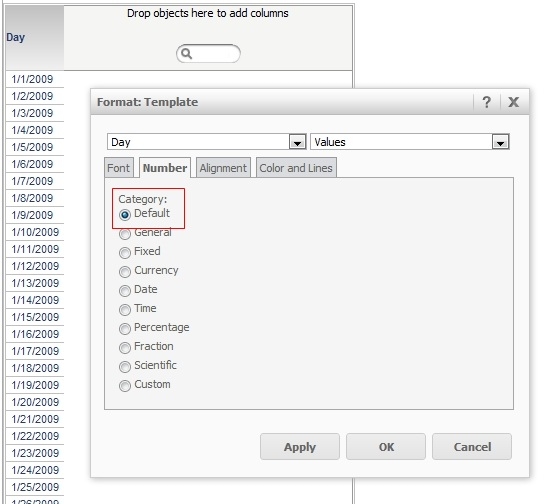Open the Color and Lines tab
544x504 pixels.
tap(296, 168)
